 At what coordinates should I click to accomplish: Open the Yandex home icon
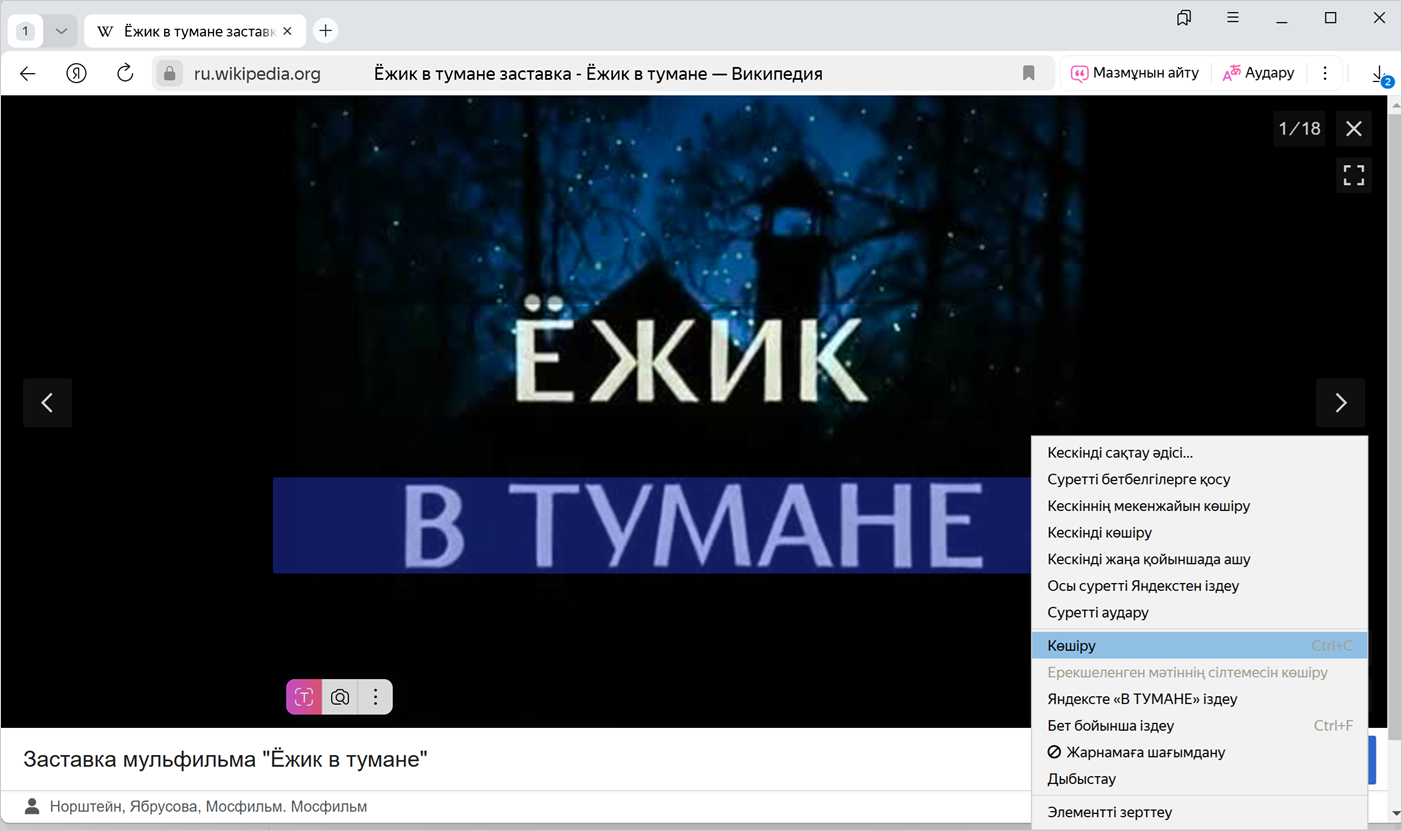tap(76, 73)
